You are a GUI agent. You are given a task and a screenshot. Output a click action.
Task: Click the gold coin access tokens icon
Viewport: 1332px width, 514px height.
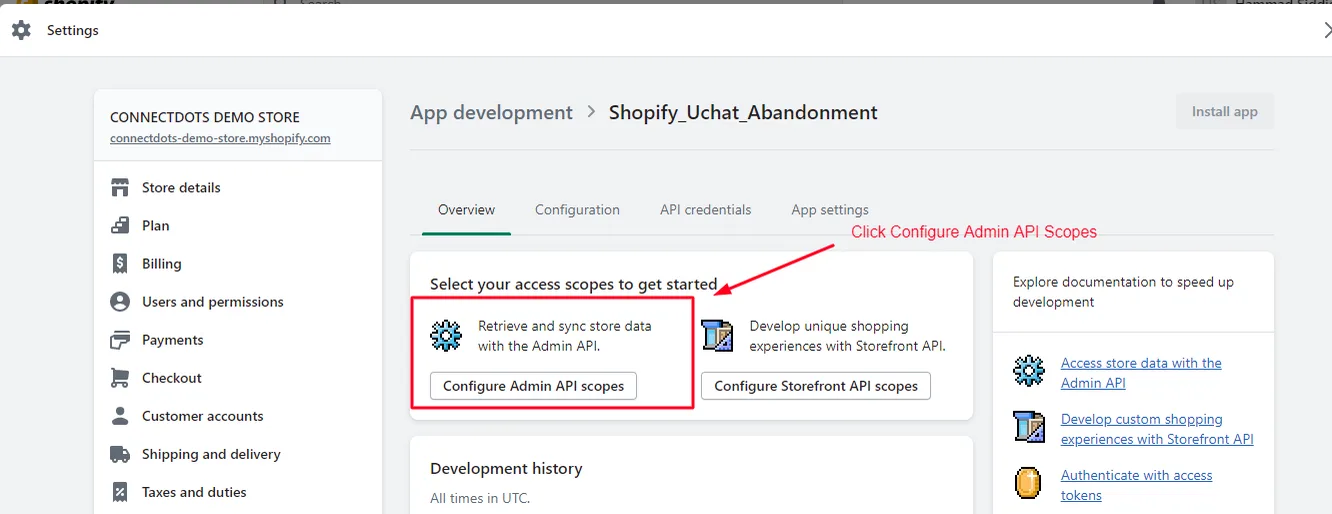1028,483
